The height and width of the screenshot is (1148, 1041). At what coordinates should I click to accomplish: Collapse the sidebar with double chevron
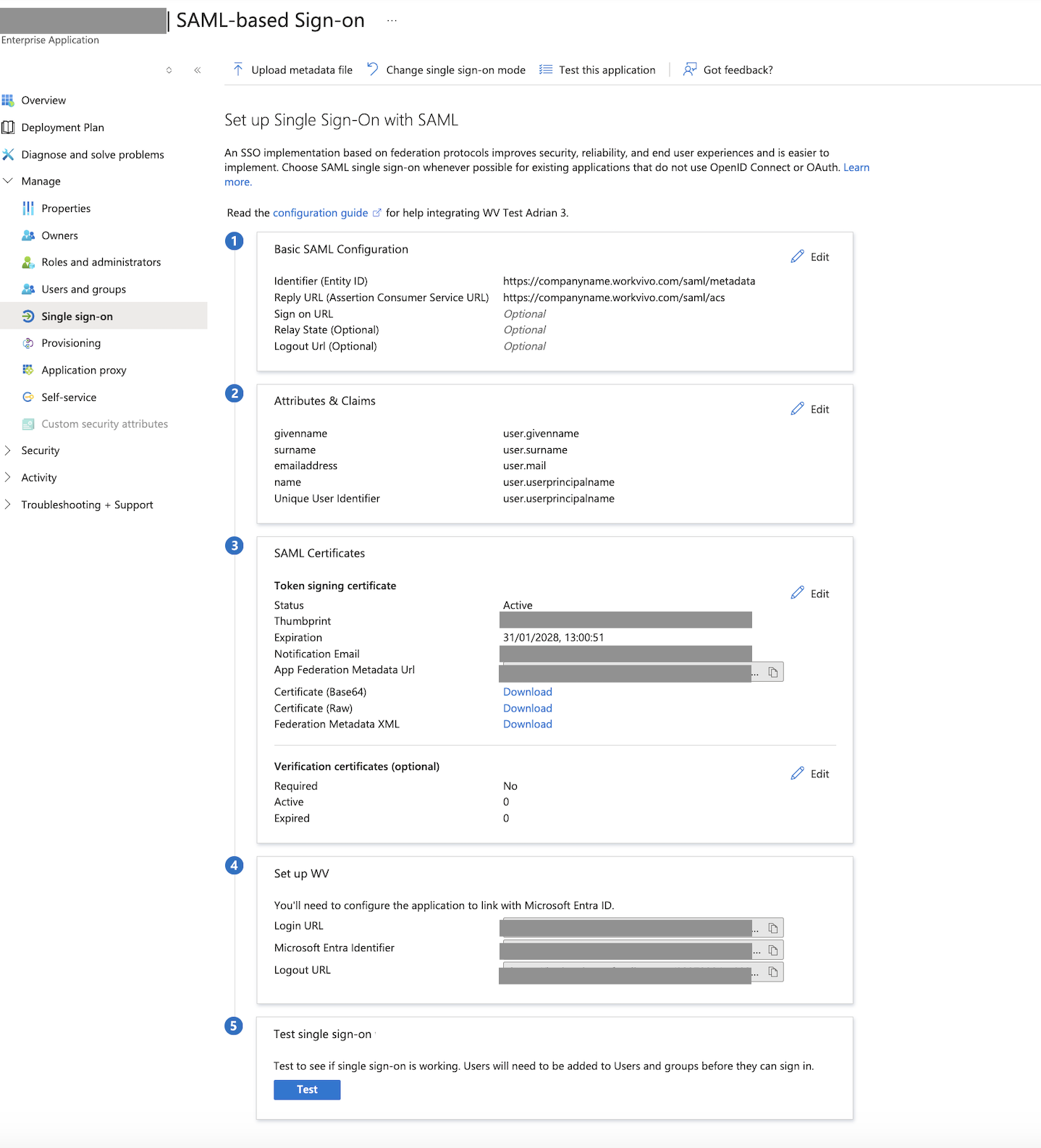(x=198, y=70)
